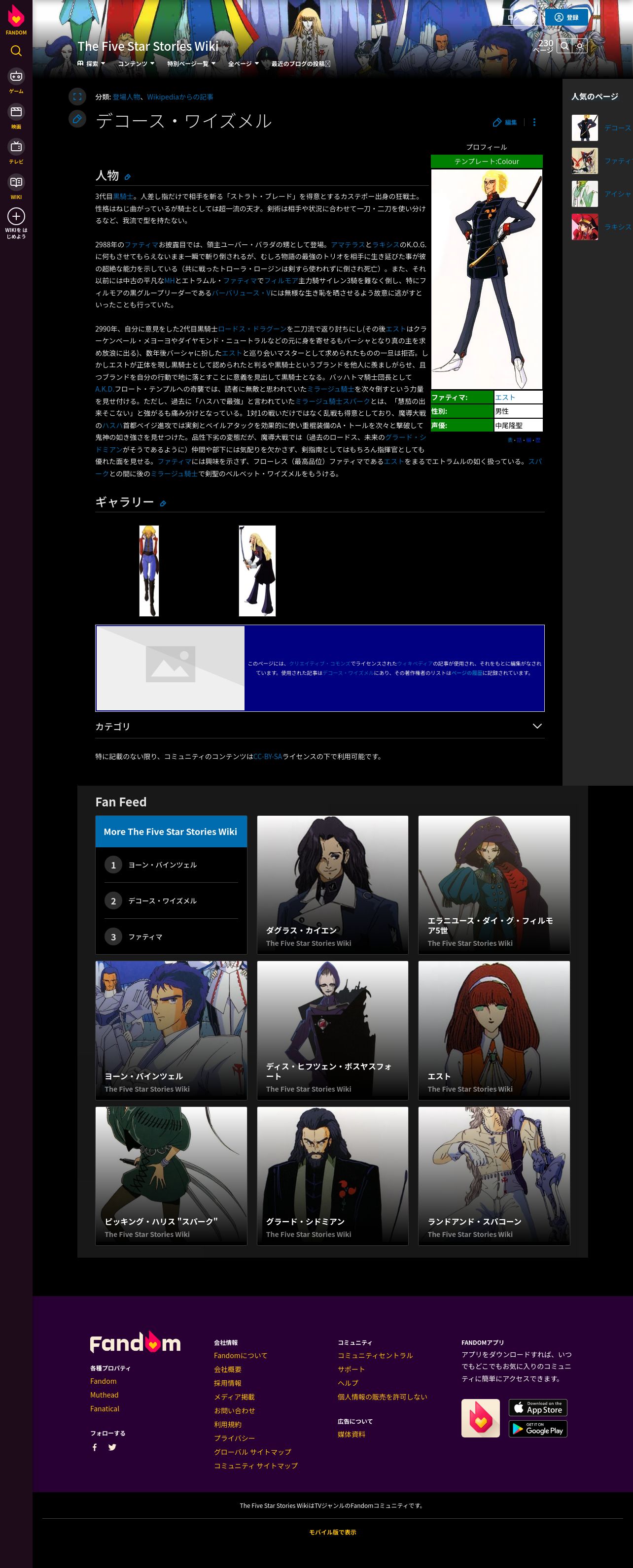Screen dimensions: 633x1568
Task: Click the 登録 register button
Action: 566,17
